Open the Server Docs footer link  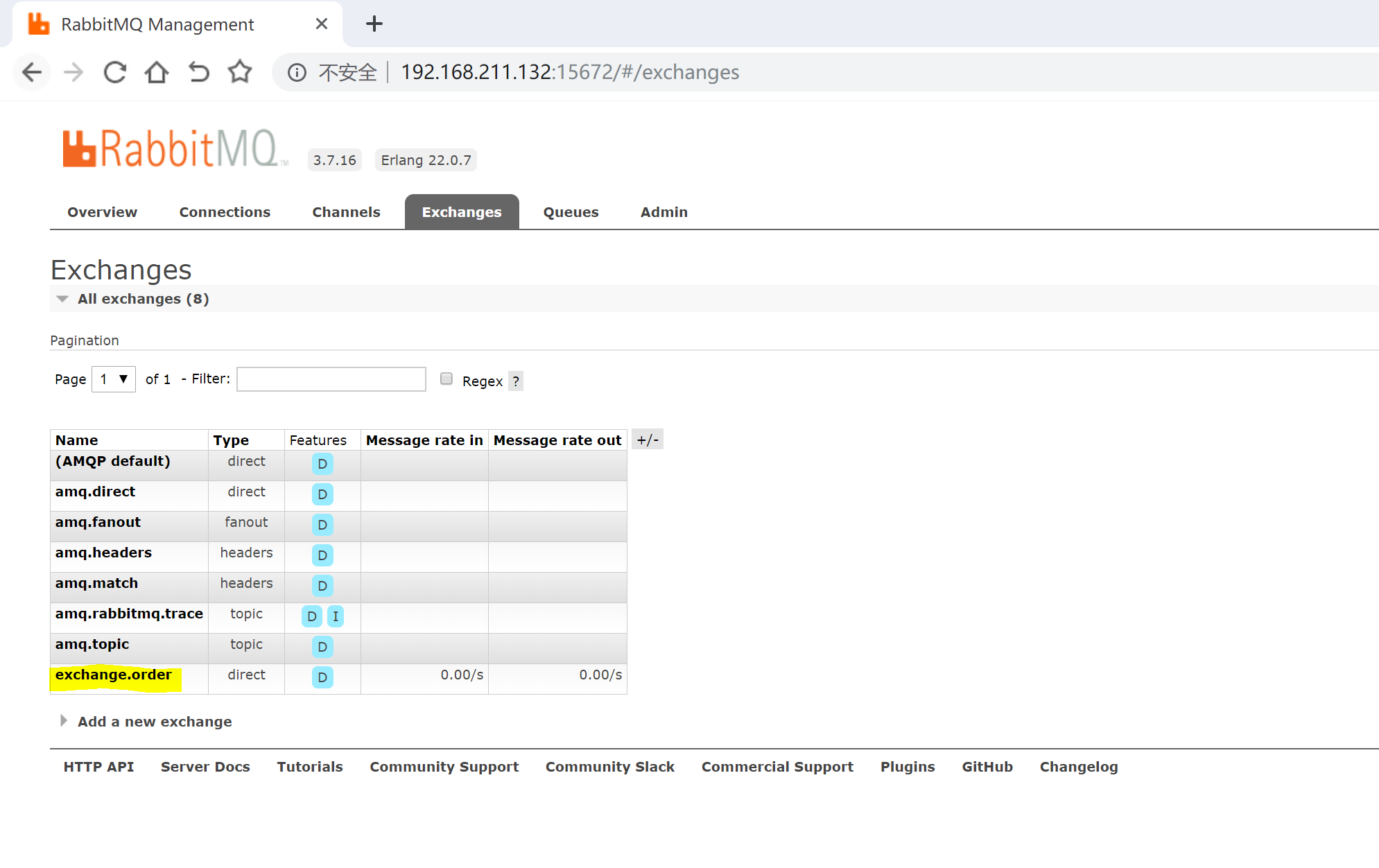click(205, 767)
